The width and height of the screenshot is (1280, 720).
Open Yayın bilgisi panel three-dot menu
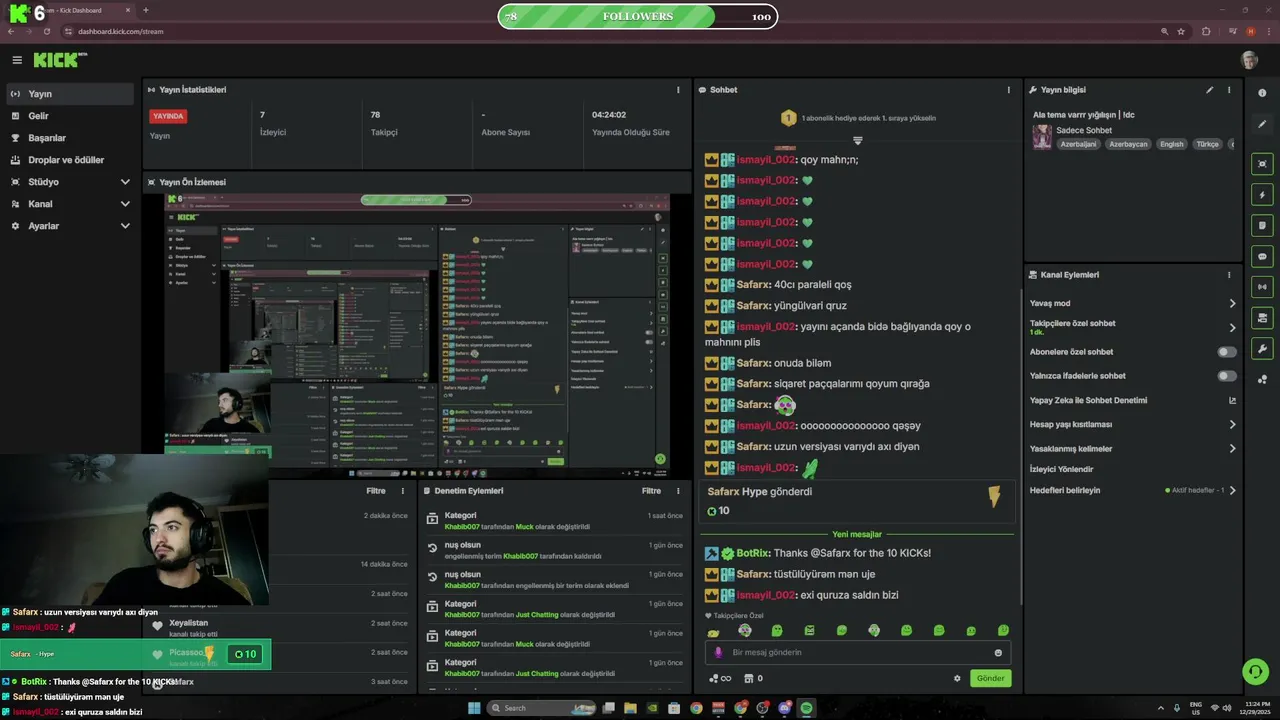[1229, 90]
